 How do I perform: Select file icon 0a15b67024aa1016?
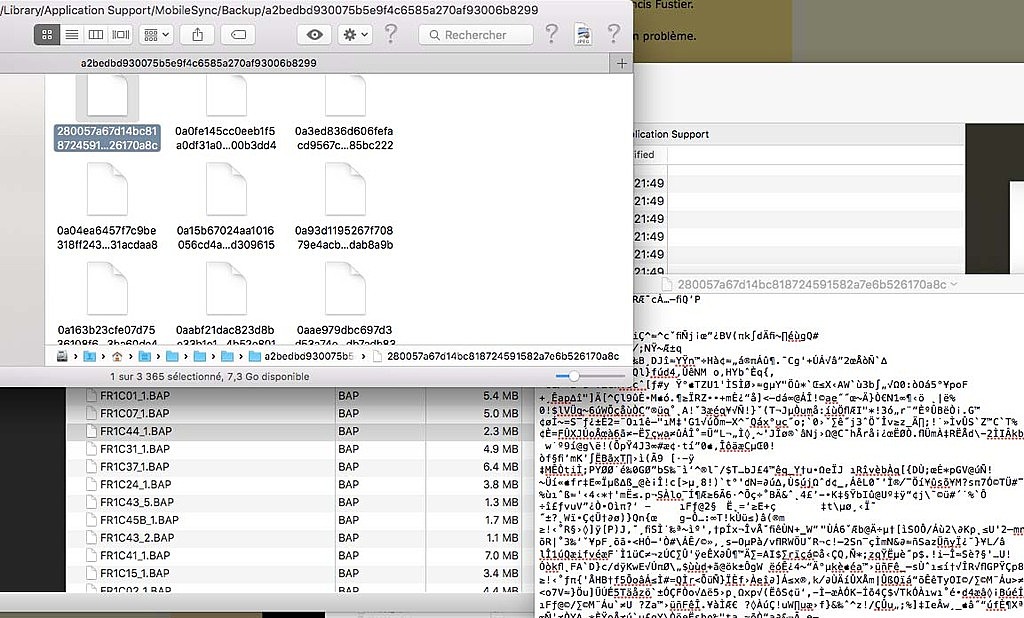click(226, 189)
